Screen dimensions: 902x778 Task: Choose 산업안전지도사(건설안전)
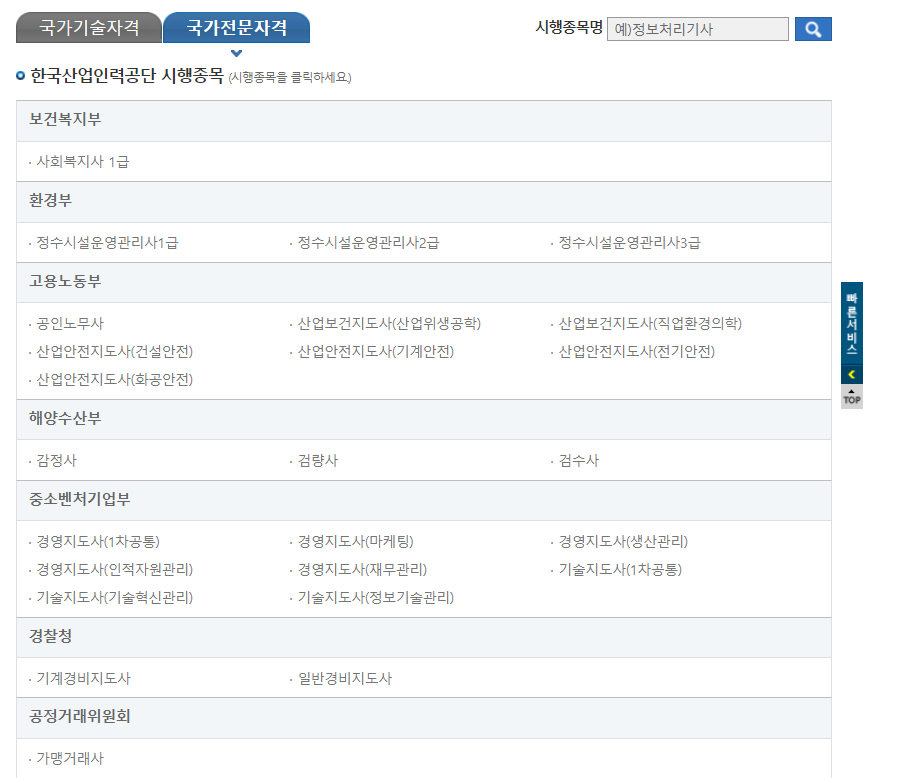[x=114, y=352]
